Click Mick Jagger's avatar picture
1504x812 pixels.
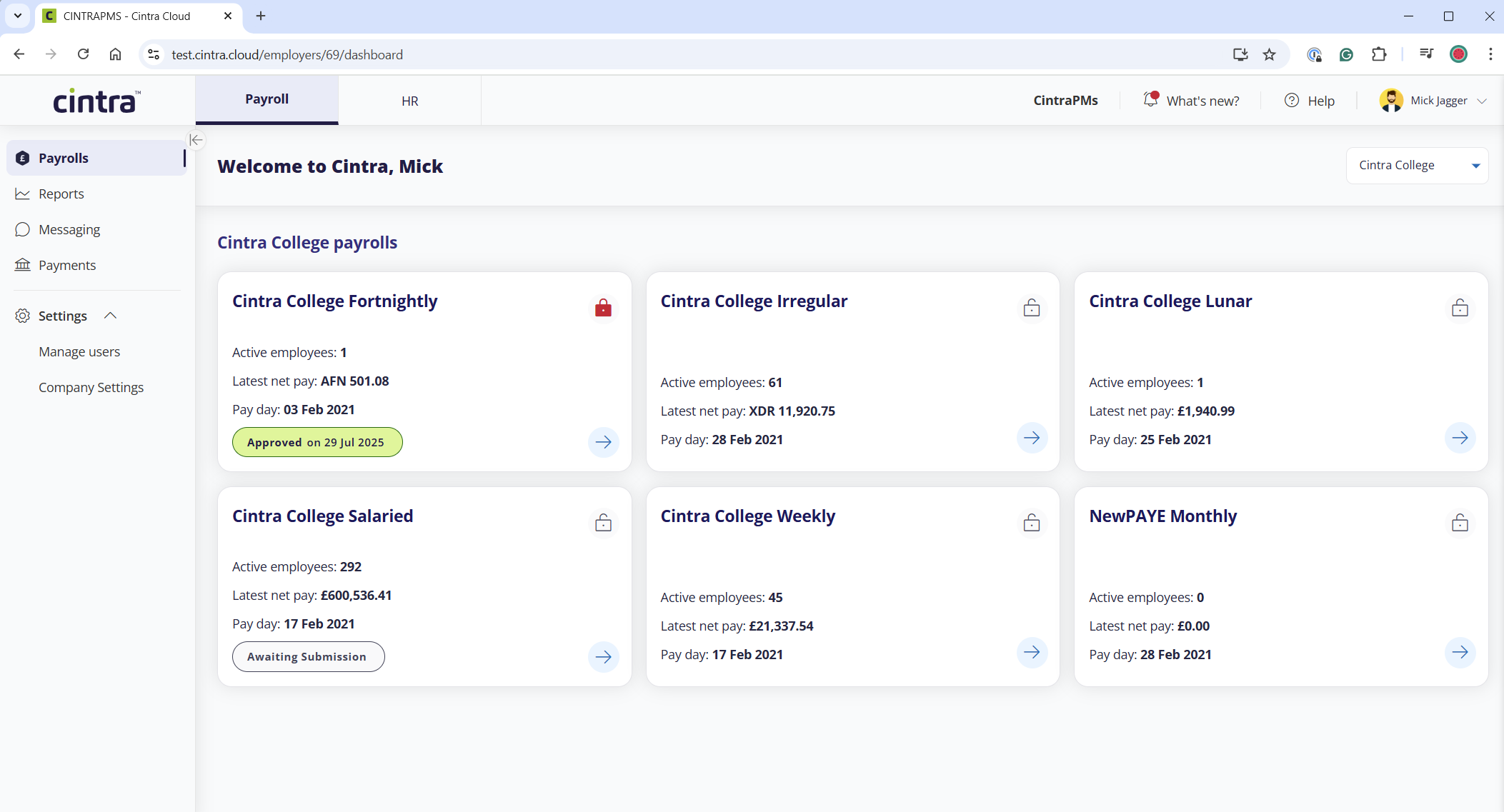pos(1390,101)
